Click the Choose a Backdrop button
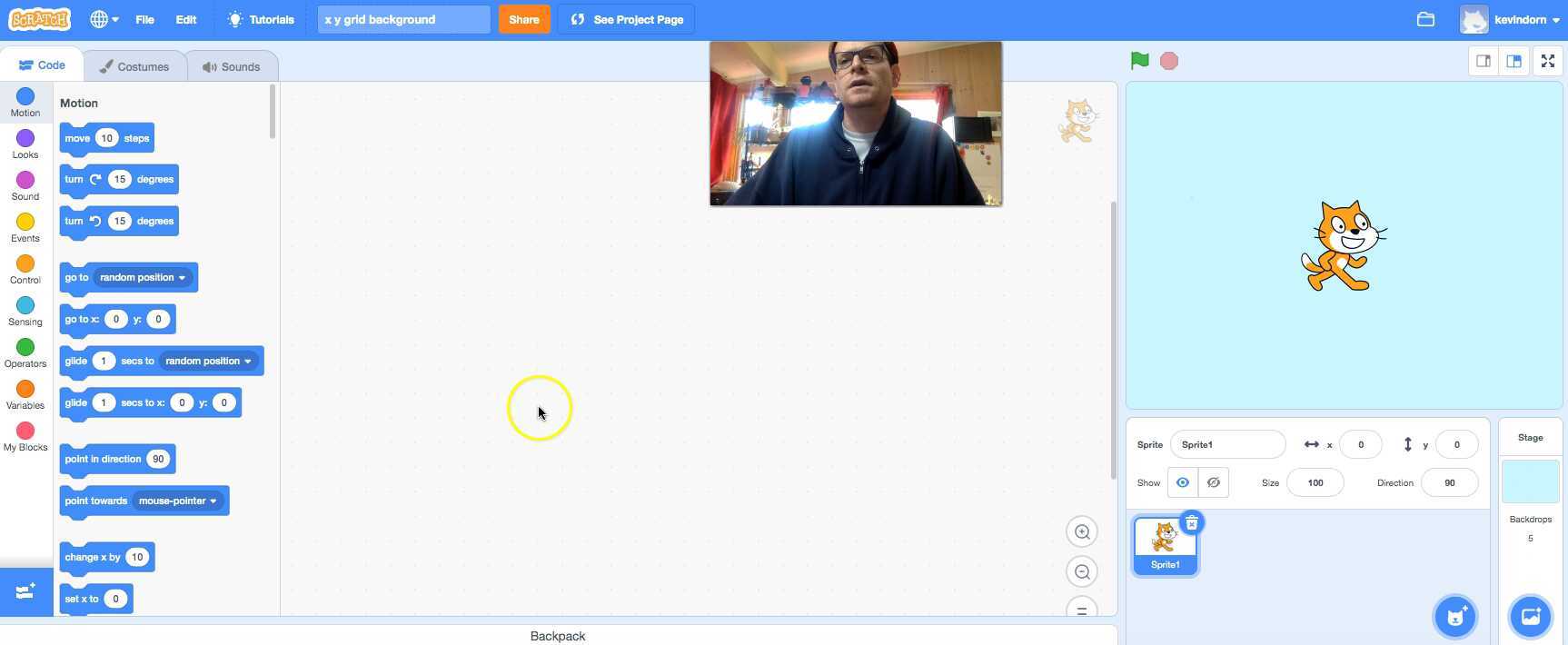 [1531, 617]
